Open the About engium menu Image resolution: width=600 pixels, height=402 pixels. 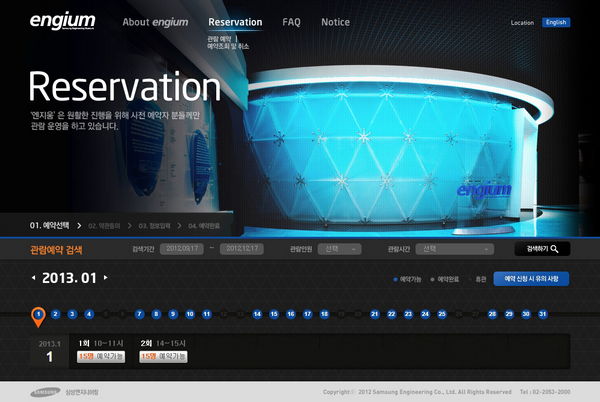[155, 22]
